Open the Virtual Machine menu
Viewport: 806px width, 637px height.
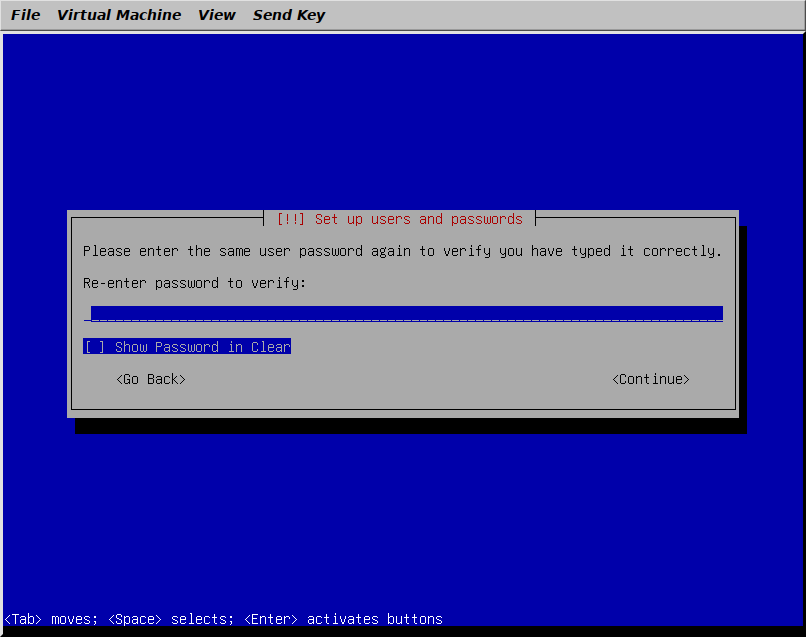118,14
